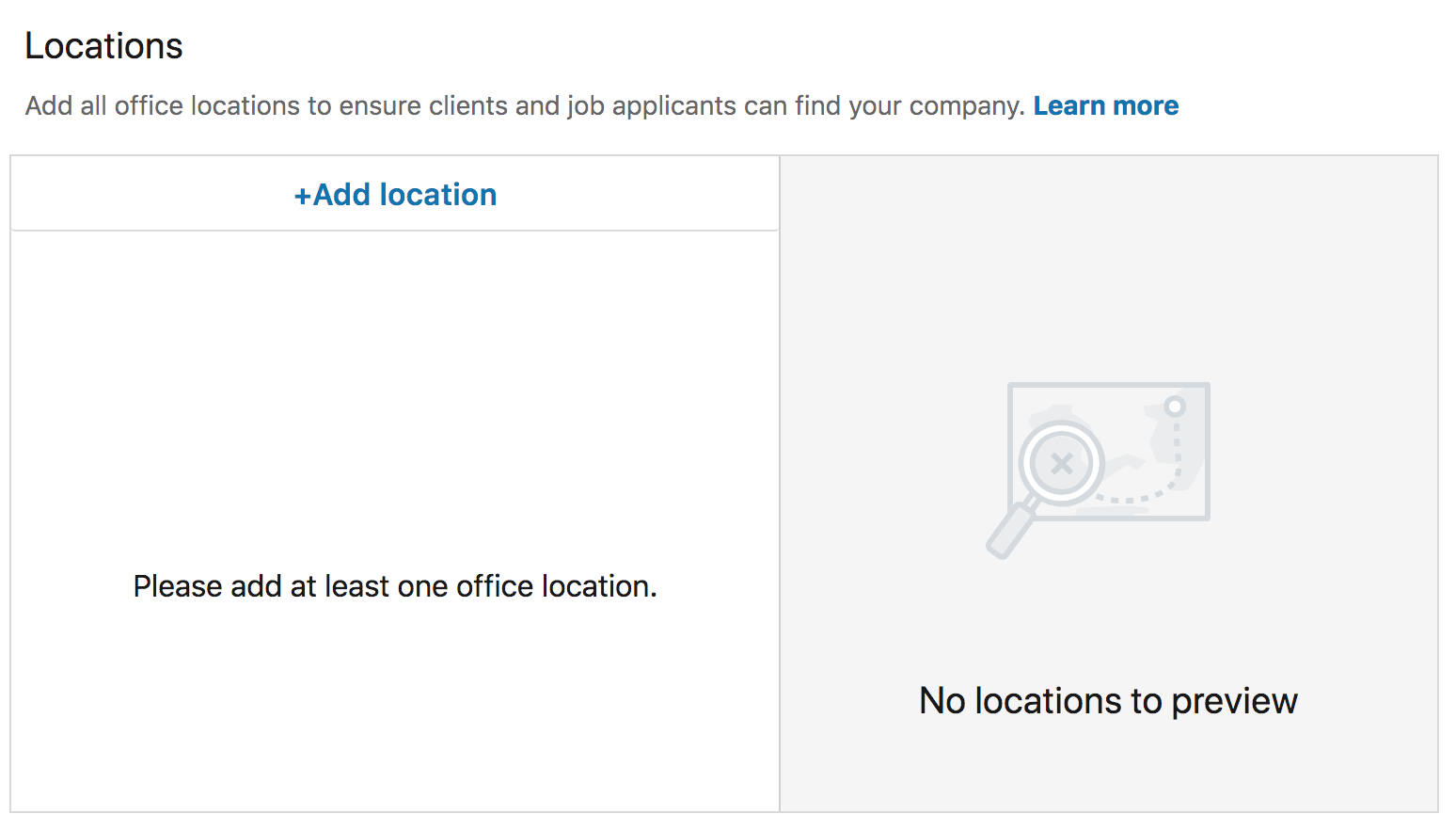Viewport: 1456px width, 830px height.
Task: Click the Locations heading
Action: click(103, 45)
